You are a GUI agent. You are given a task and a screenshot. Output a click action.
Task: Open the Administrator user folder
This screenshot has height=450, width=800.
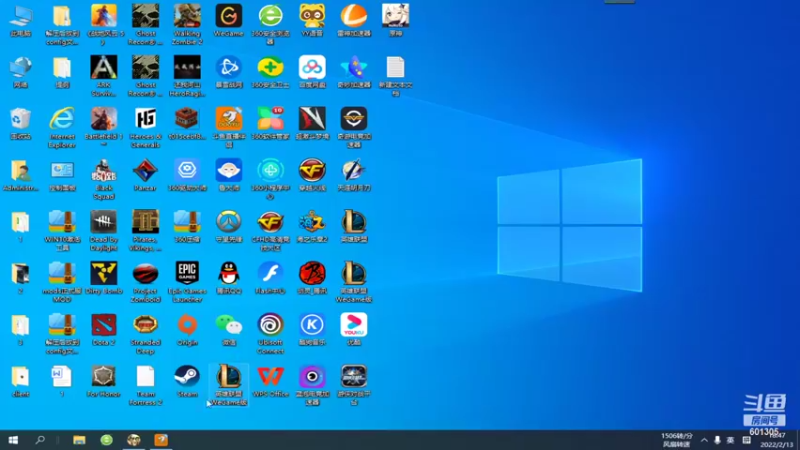click(x=20, y=175)
